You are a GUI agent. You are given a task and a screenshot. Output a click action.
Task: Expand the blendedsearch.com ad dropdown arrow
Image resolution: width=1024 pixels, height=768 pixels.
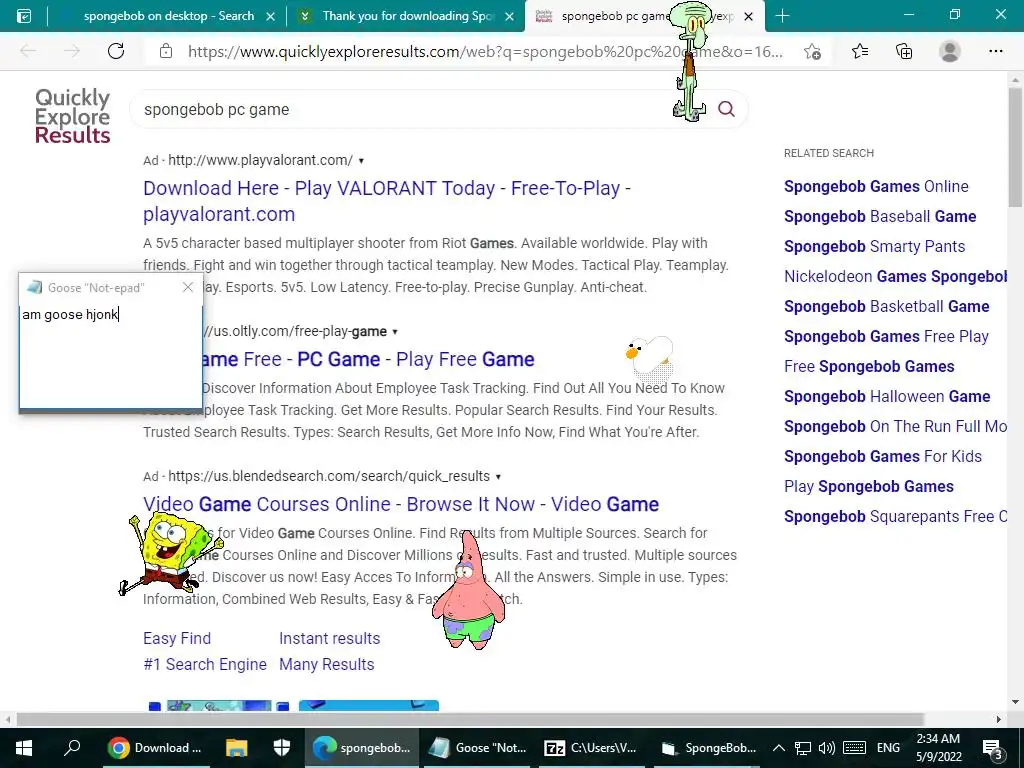pos(498,477)
